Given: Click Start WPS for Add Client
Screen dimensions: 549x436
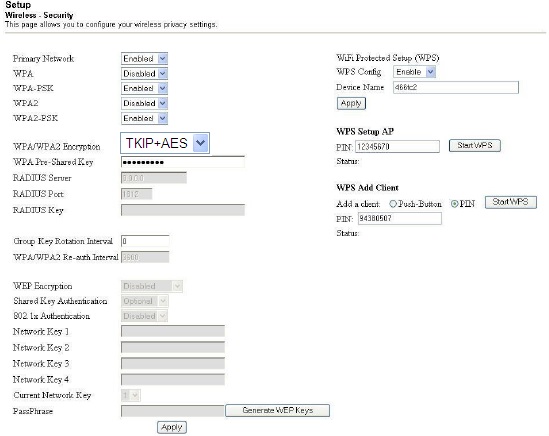Looking at the screenshot, I should tap(511, 202).
